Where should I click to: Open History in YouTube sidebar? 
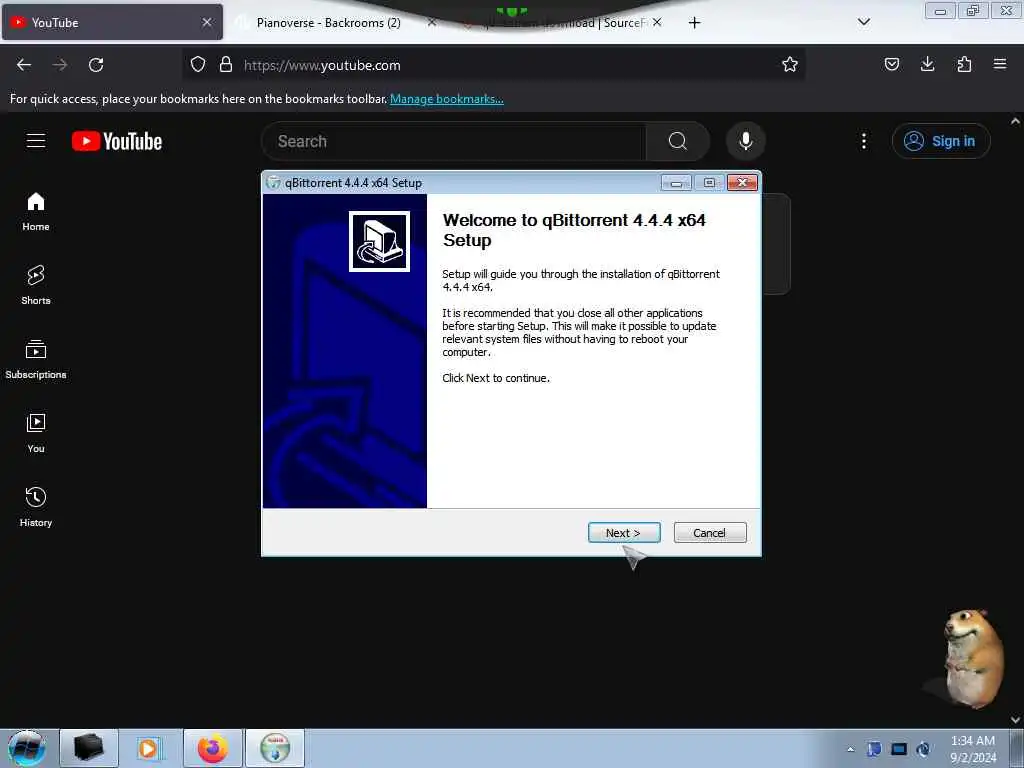point(36,507)
